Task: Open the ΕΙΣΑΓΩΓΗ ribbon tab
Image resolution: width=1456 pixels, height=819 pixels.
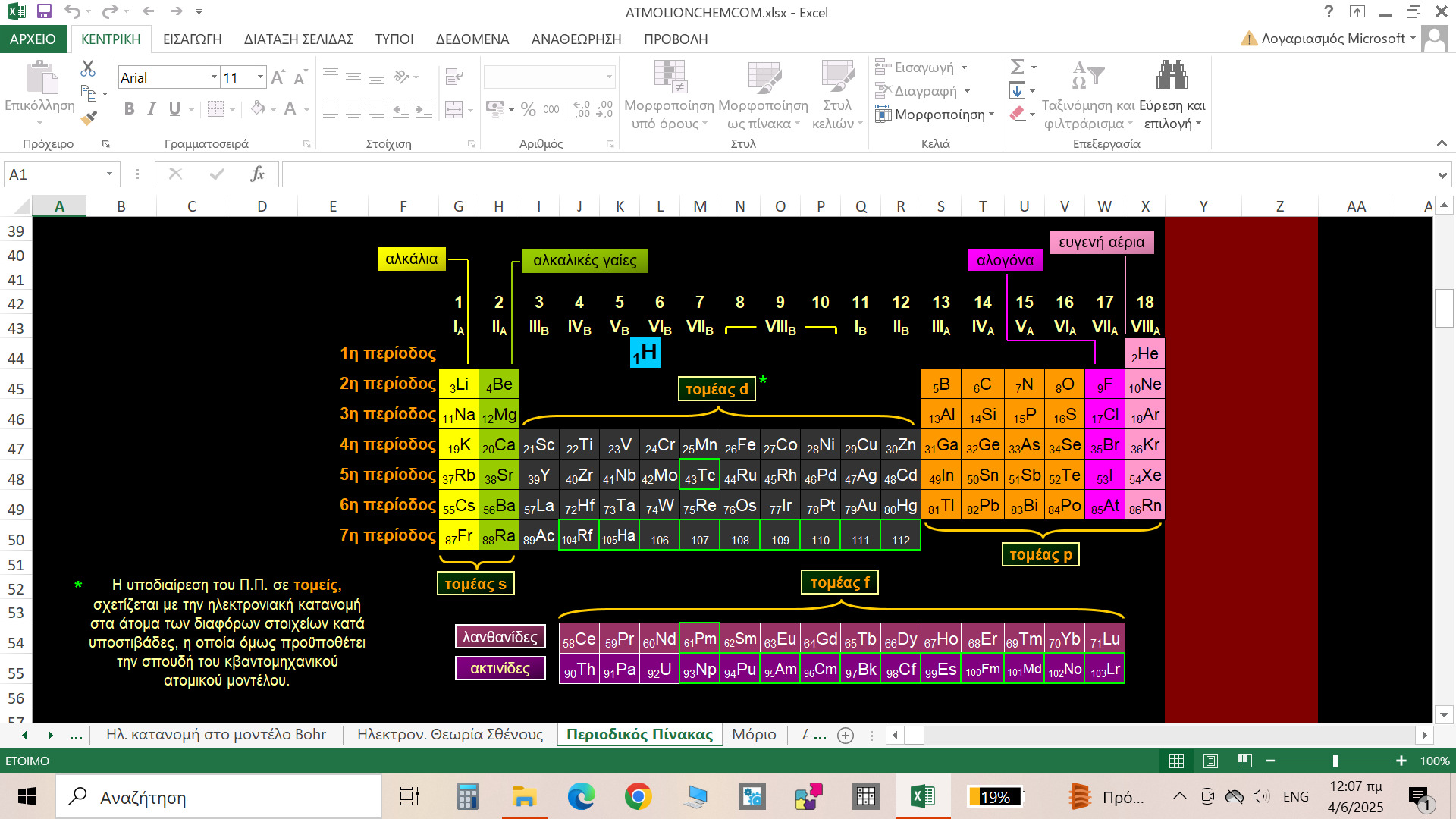Action: click(192, 39)
